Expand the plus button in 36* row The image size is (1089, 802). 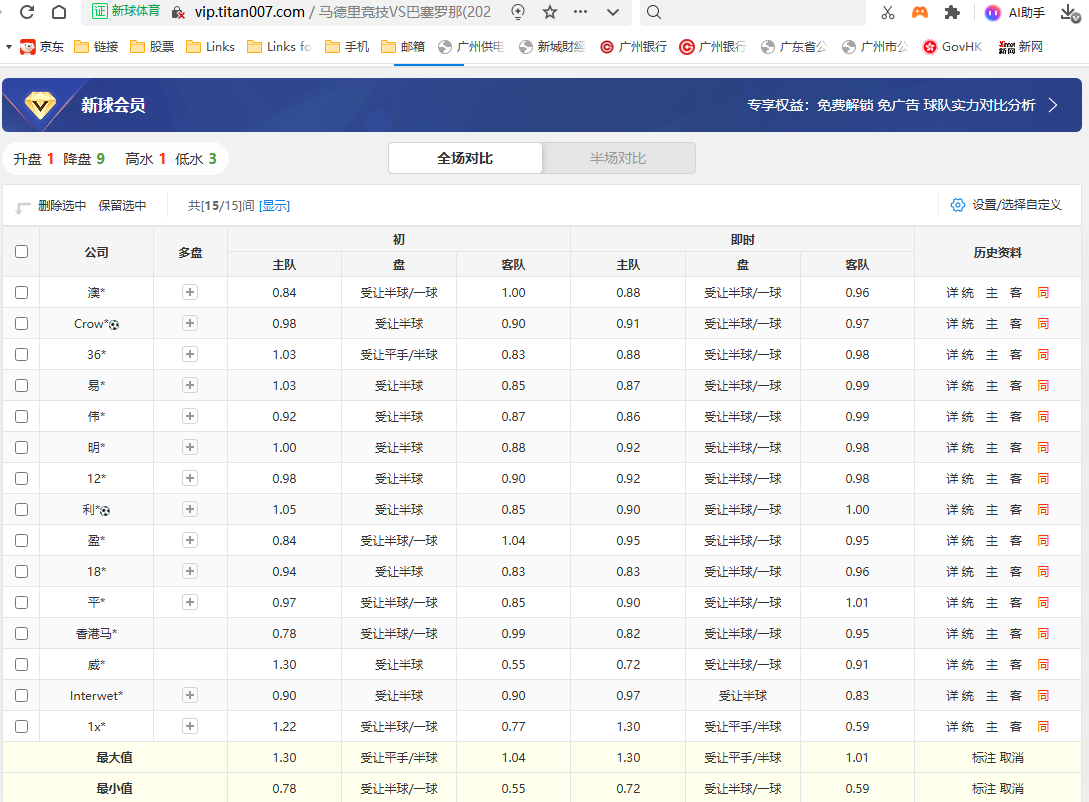coord(190,355)
